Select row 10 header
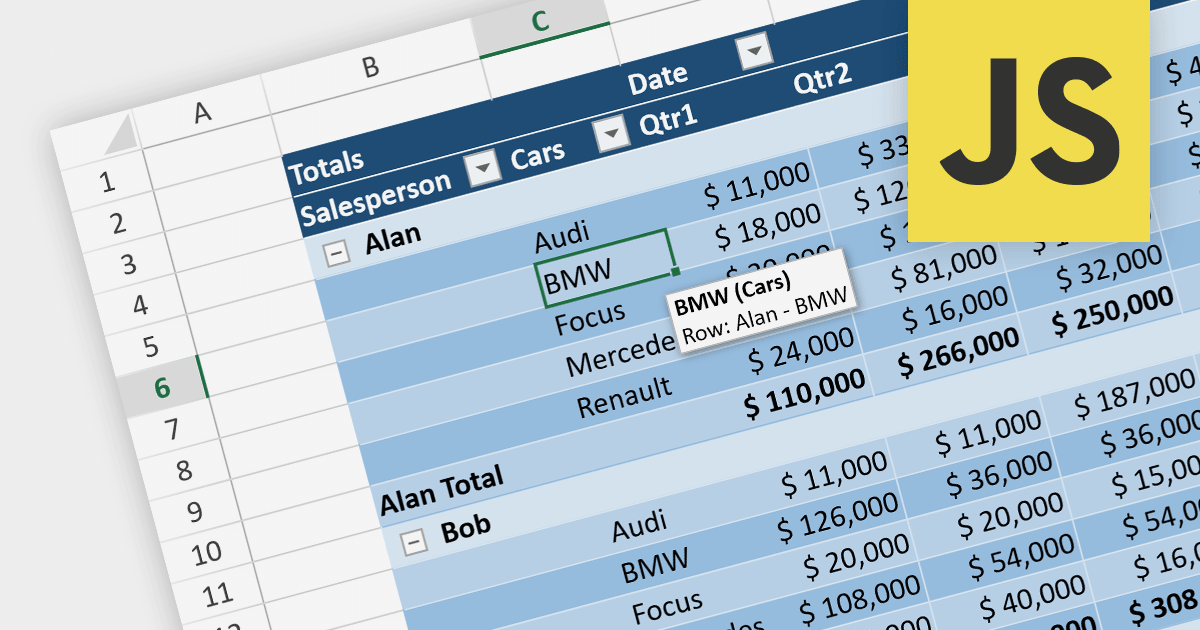This screenshot has height=630, width=1200. pyautogui.click(x=205, y=553)
